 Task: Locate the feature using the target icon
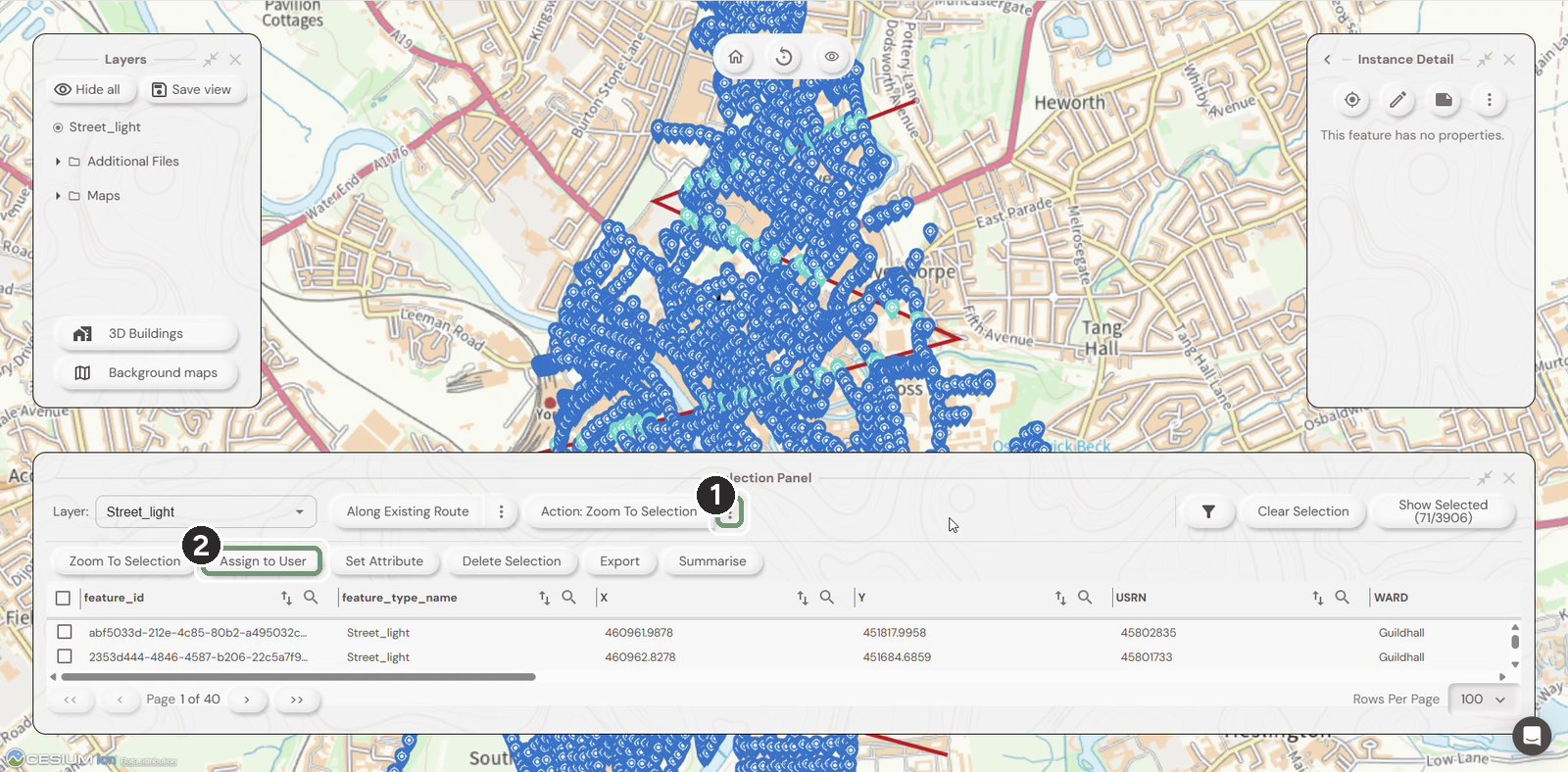pyautogui.click(x=1352, y=100)
